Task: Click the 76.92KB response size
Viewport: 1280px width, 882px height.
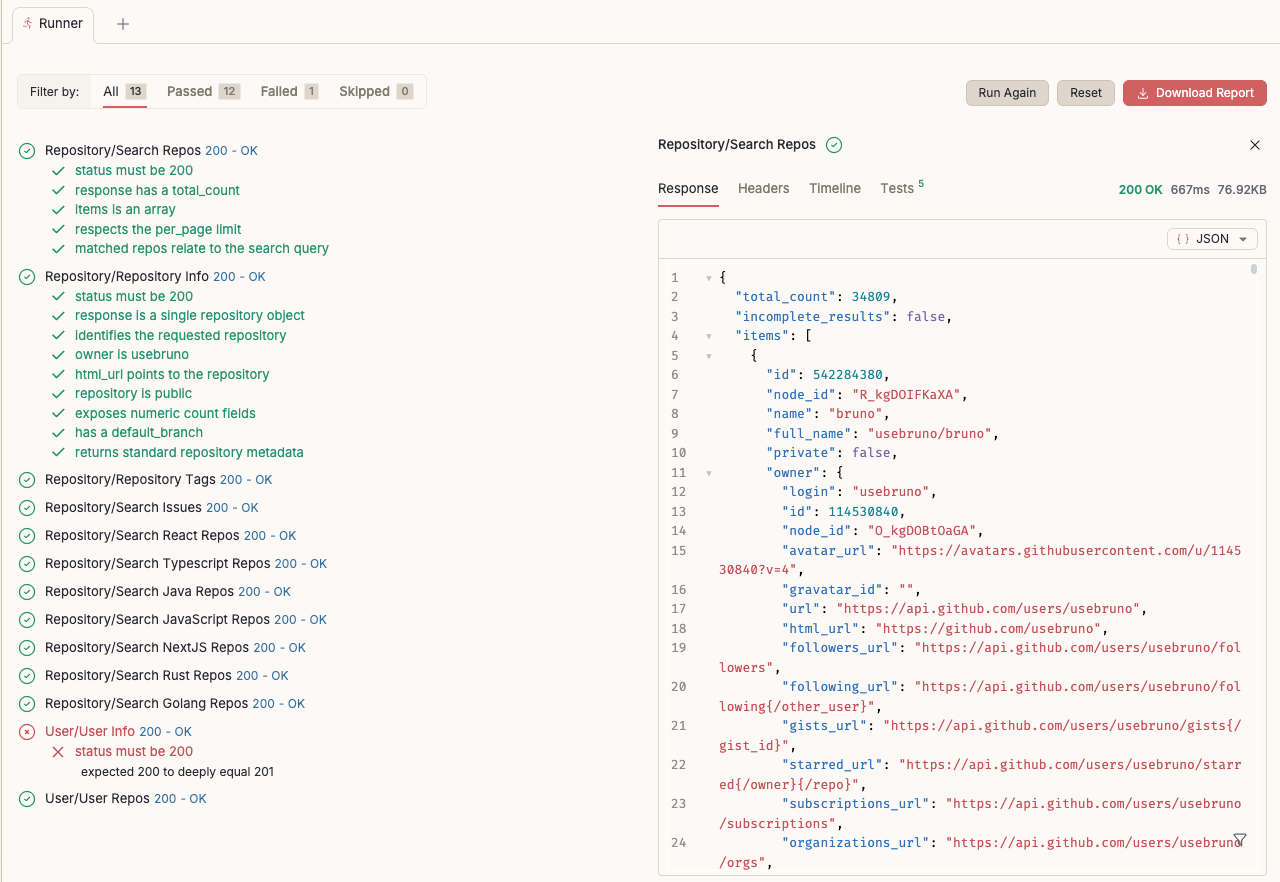Action: [1242, 189]
